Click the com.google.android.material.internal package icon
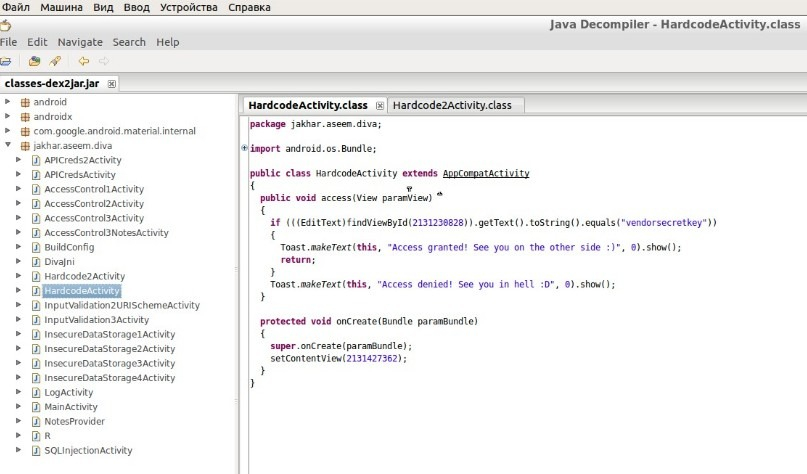This screenshot has width=807, height=474. [x=25, y=131]
